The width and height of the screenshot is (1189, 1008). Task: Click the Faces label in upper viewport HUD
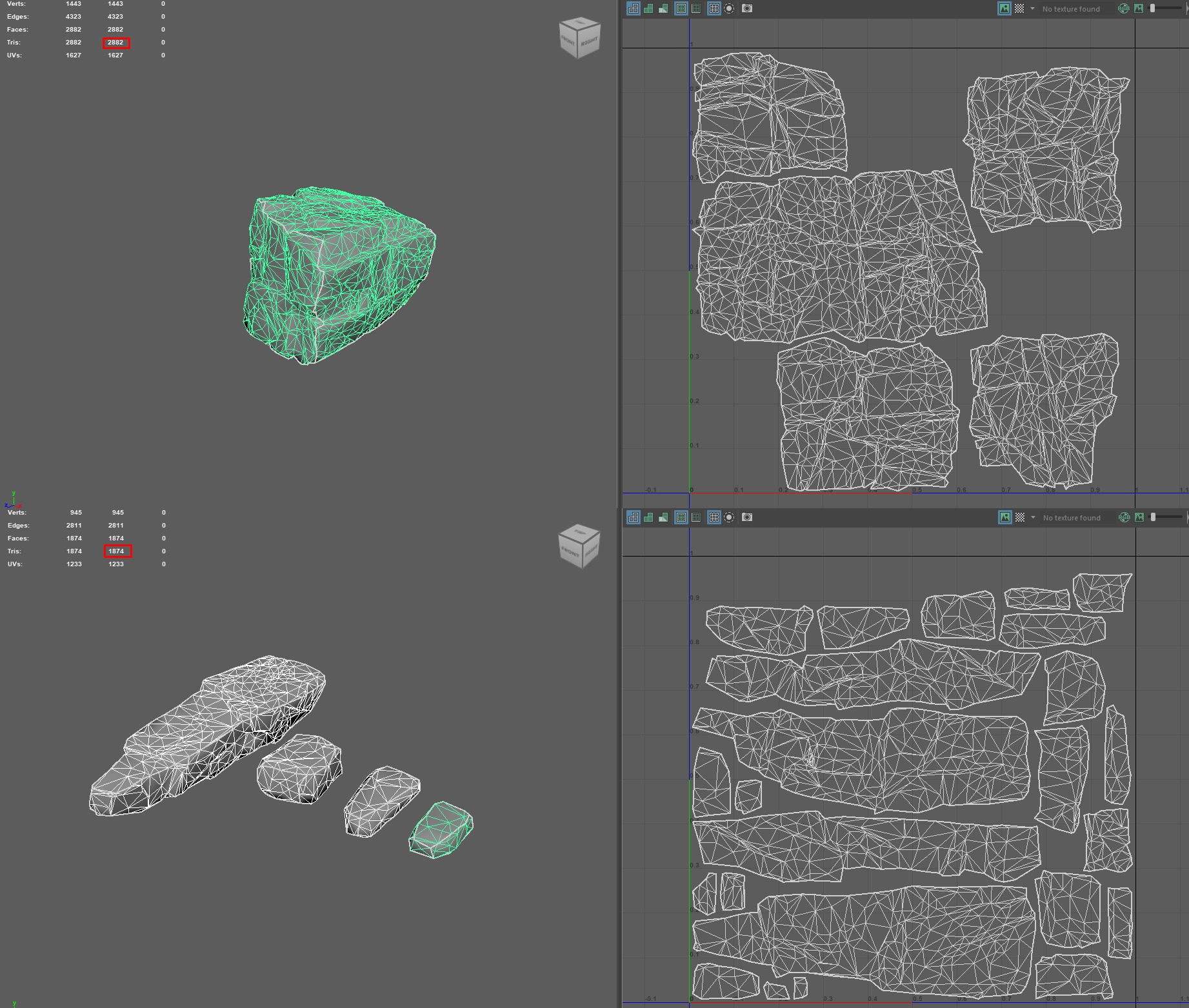17,30
